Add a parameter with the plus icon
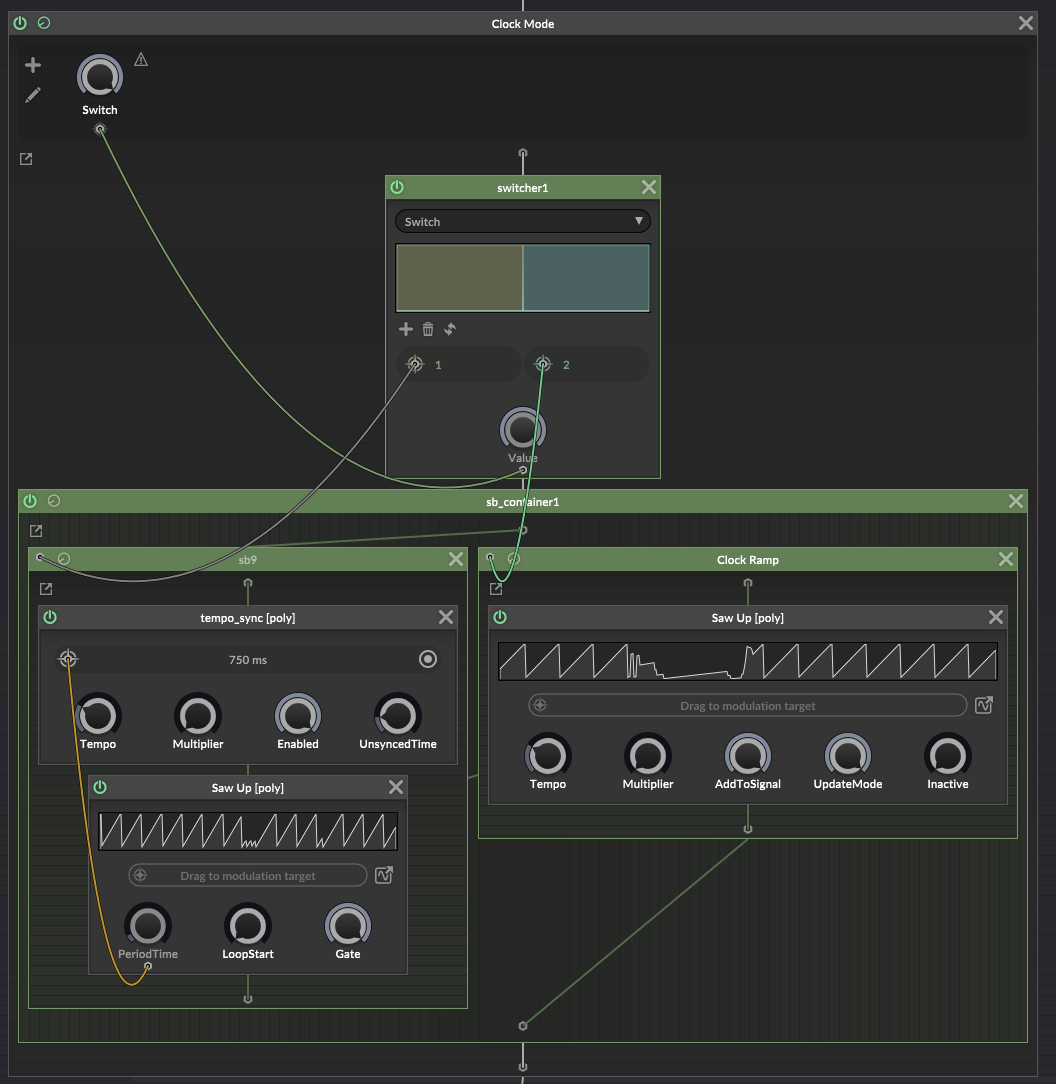Image resolution: width=1056 pixels, height=1084 pixels. [33, 65]
